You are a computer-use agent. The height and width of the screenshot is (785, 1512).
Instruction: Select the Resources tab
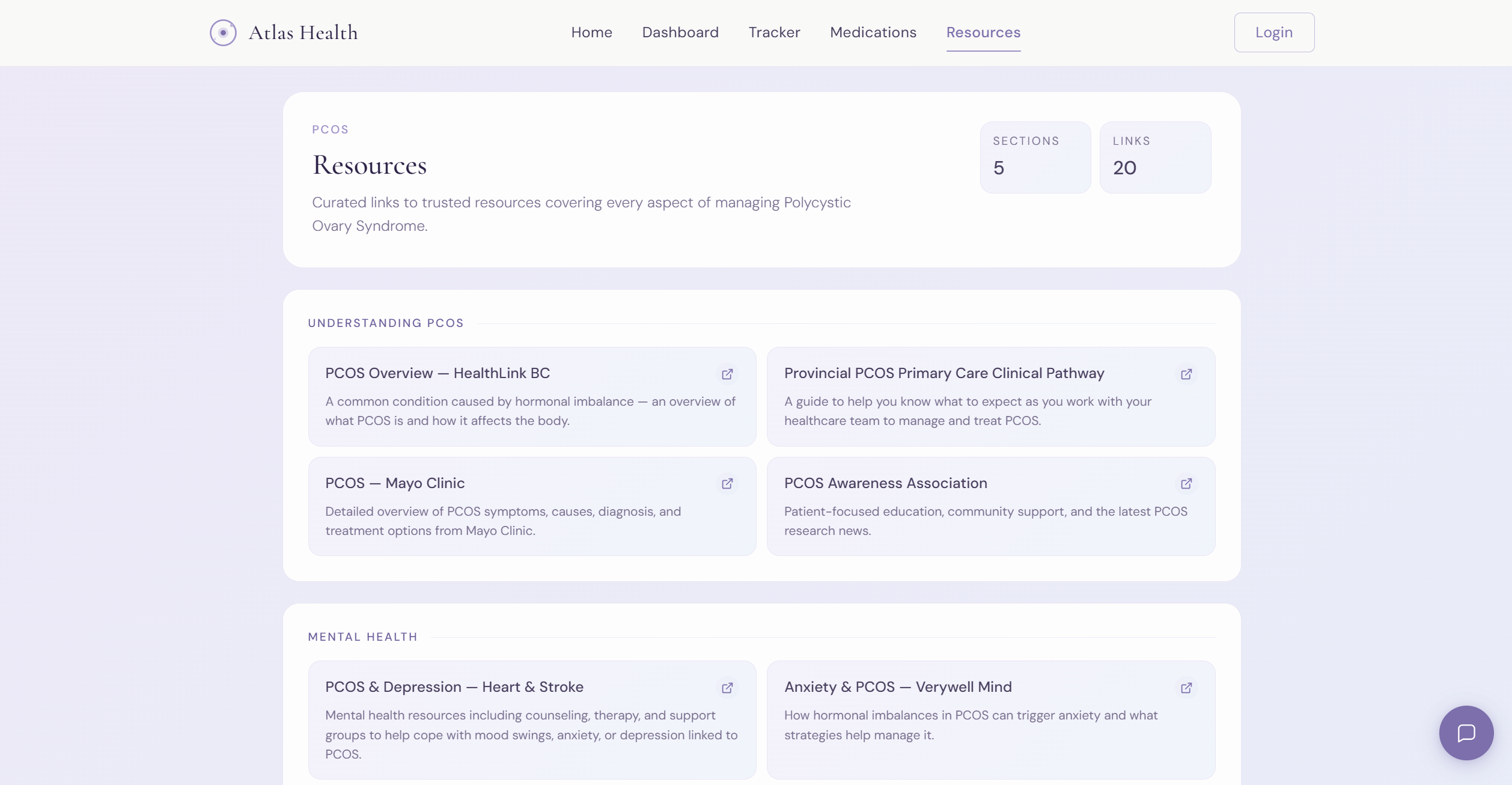983,32
